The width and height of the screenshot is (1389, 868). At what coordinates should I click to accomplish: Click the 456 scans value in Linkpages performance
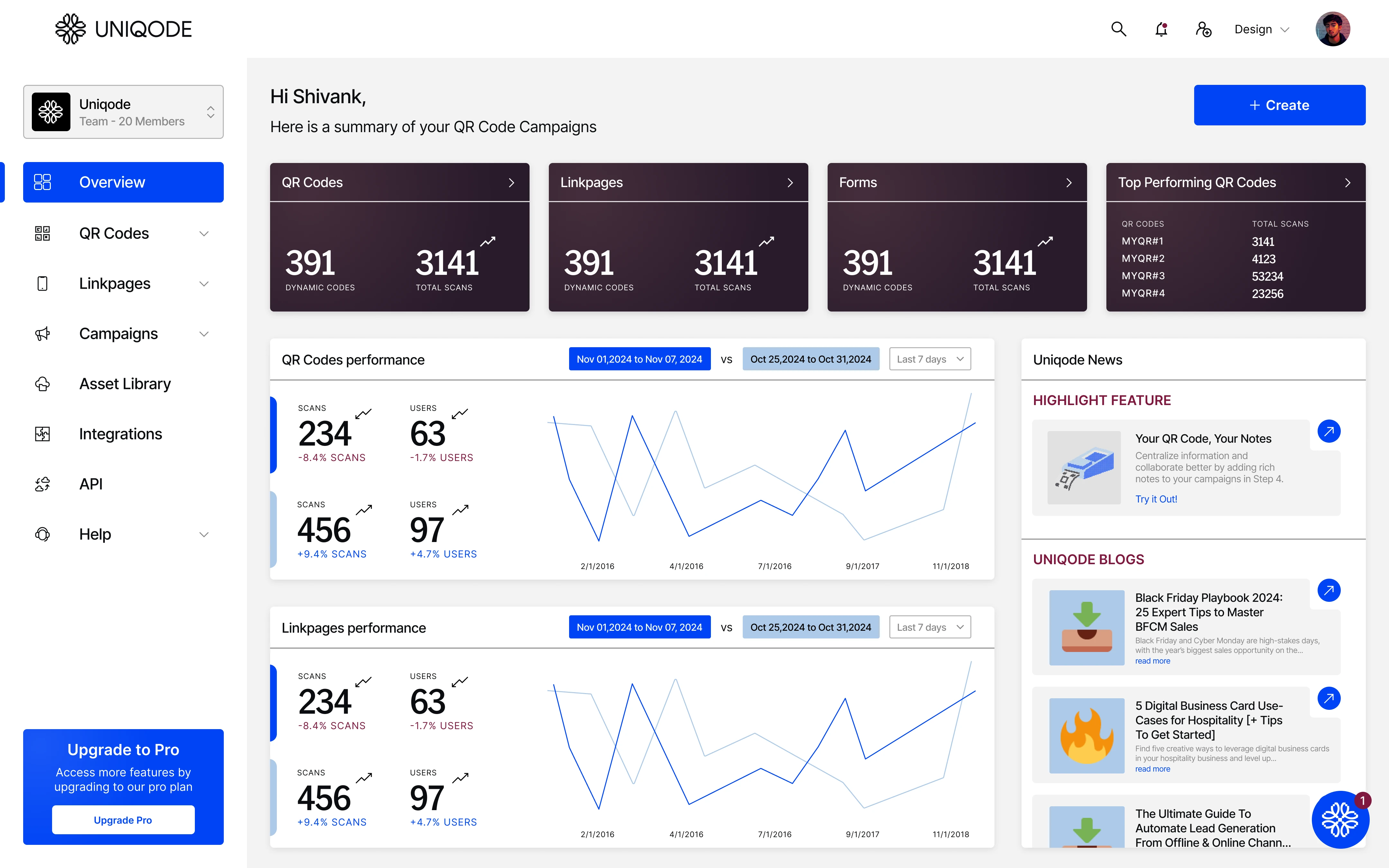coord(324,798)
